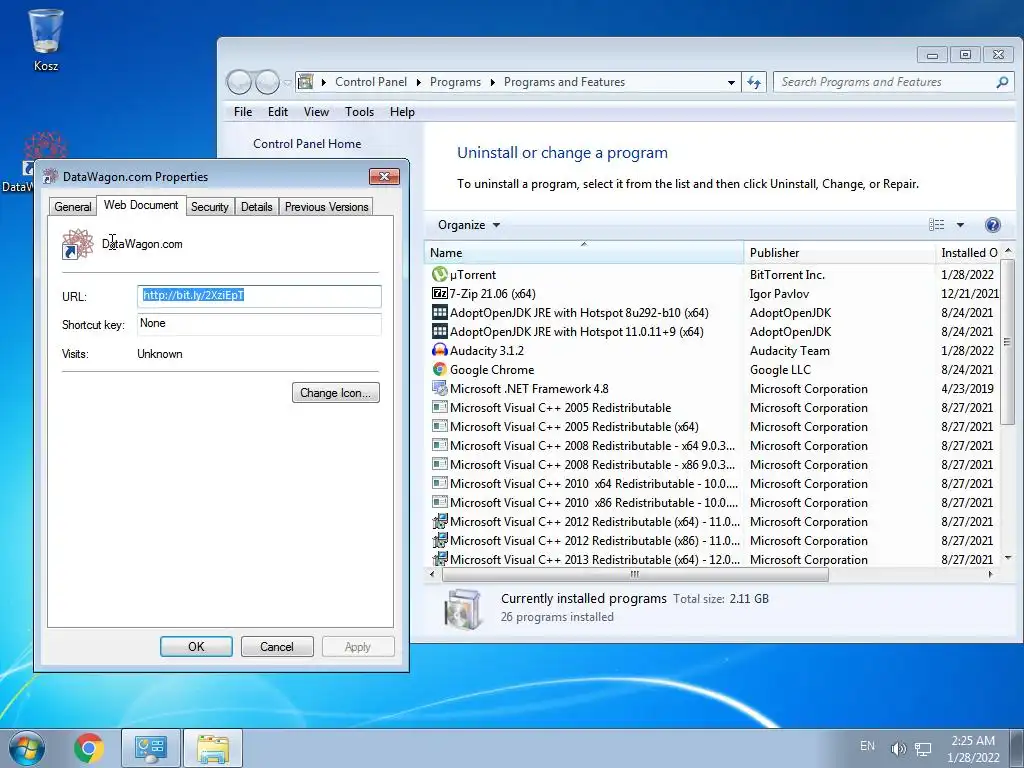
Task: Click Visual C++ 2005 Redistributable (x64) icon
Action: 440,426
